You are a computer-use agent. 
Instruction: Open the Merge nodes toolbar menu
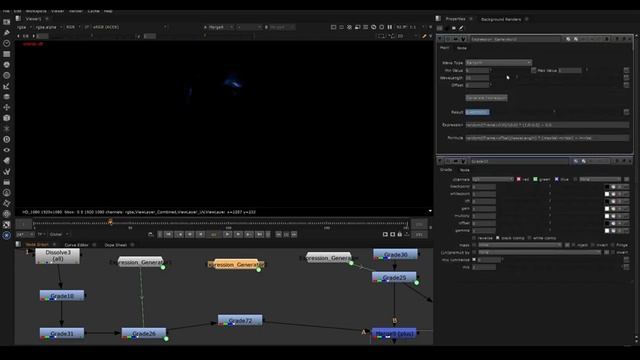click(7, 97)
